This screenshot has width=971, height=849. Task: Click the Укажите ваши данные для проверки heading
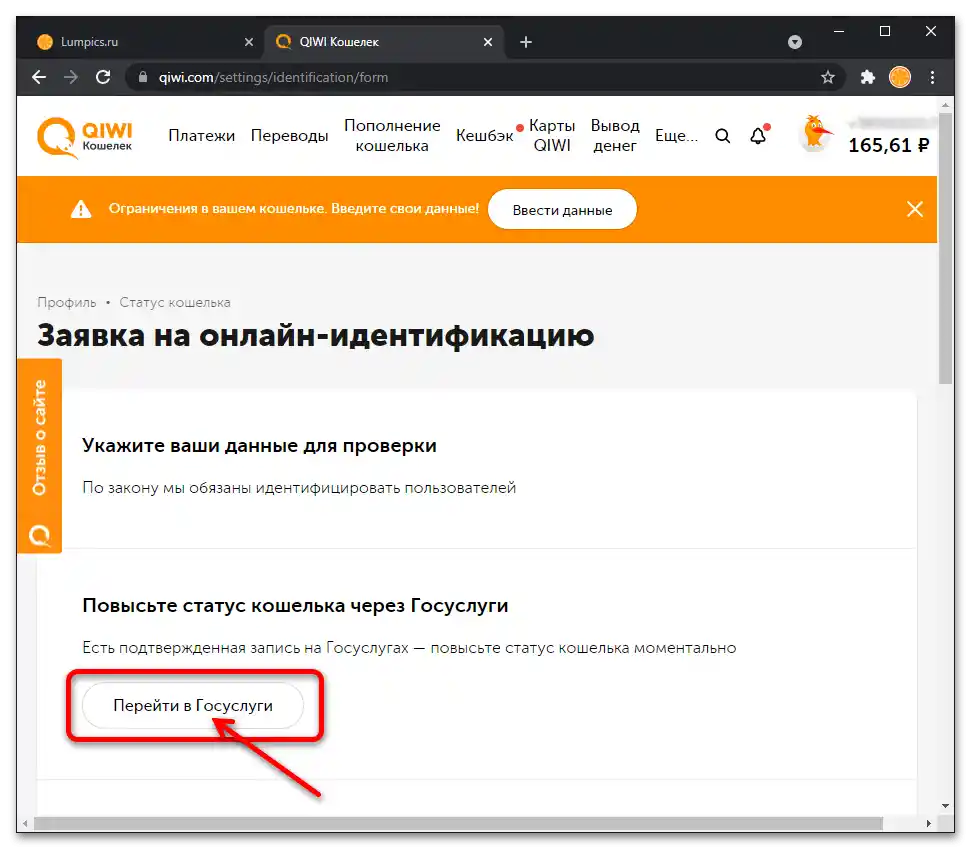pos(259,446)
